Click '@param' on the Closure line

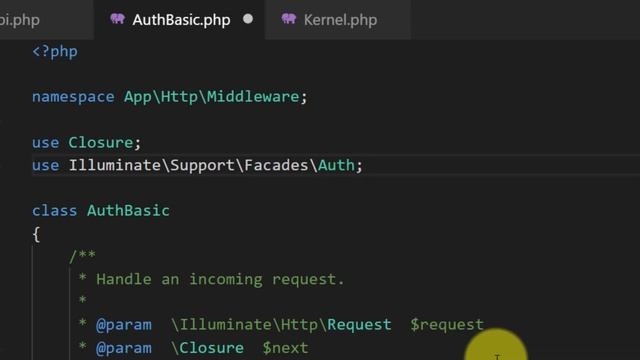point(124,348)
